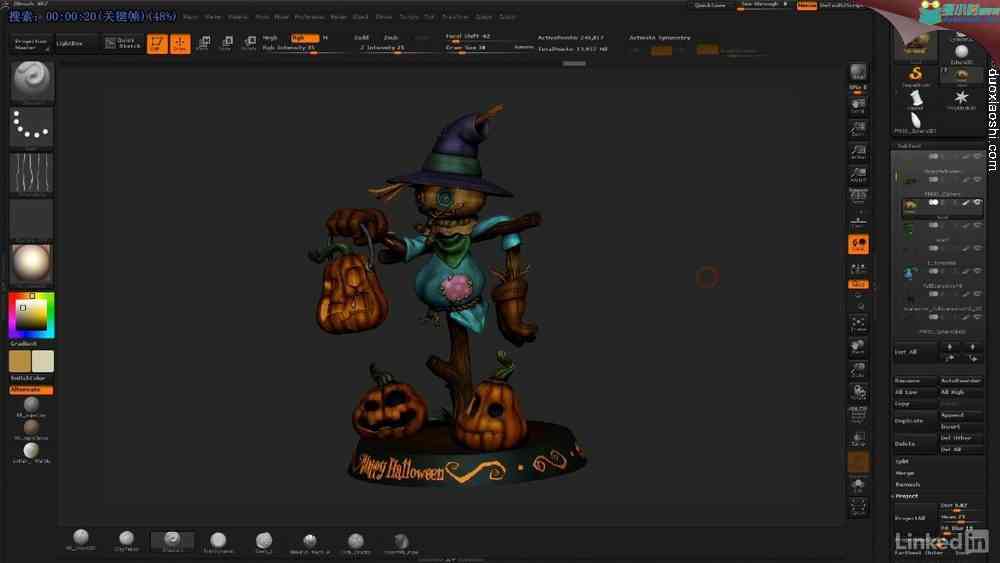Click the AAHalf icon

858,175
